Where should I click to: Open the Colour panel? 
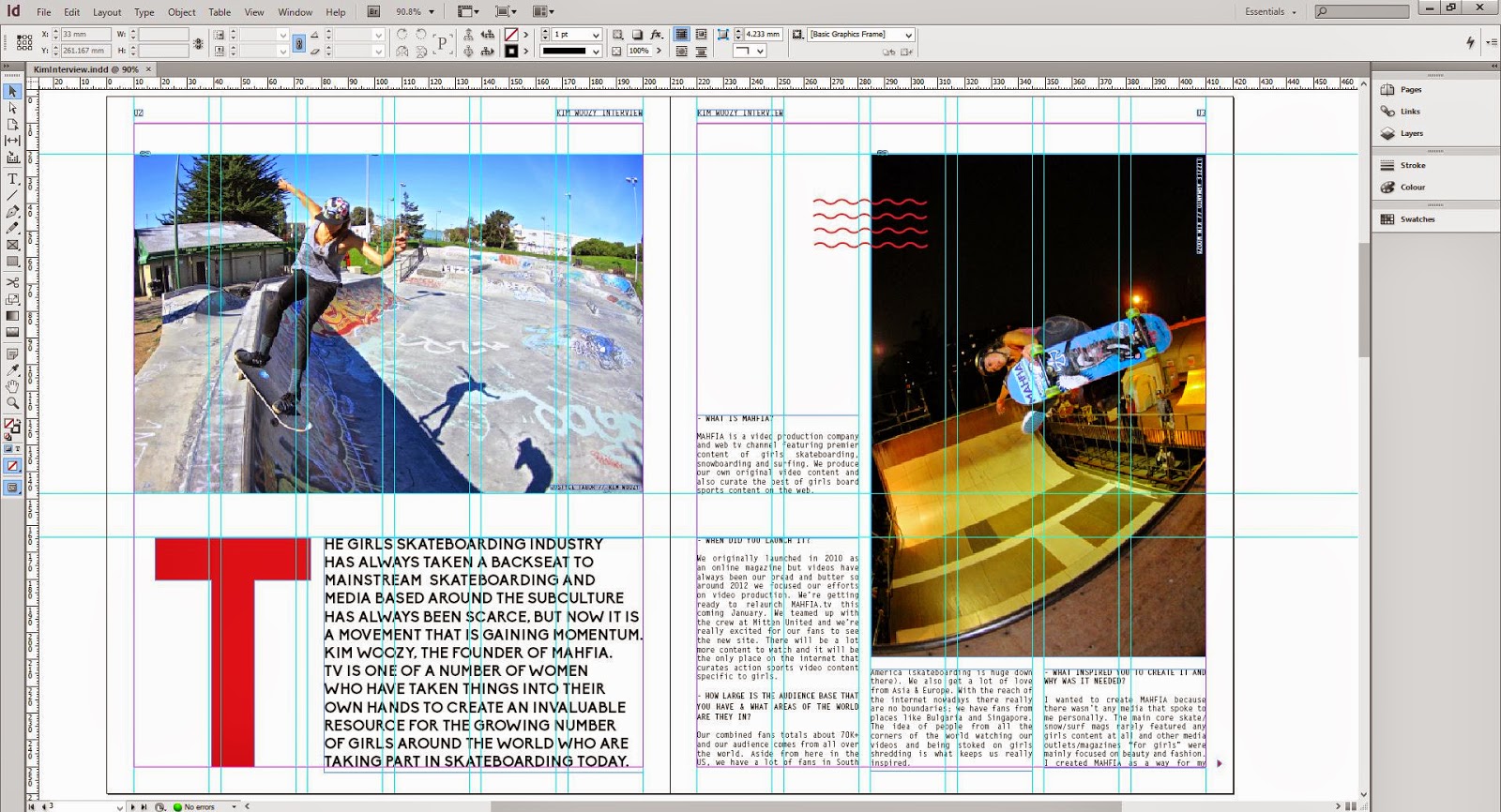[x=1413, y=188]
